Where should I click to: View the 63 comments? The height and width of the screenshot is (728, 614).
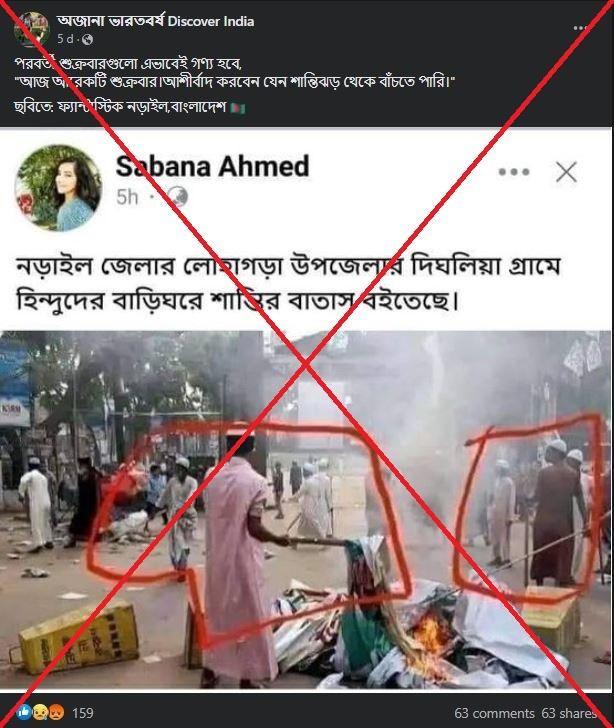click(x=494, y=713)
